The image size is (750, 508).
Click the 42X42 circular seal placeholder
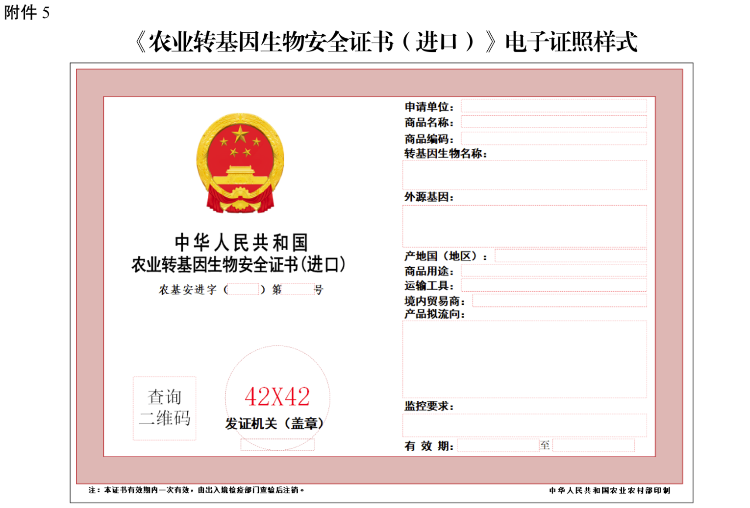tap(277, 395)
